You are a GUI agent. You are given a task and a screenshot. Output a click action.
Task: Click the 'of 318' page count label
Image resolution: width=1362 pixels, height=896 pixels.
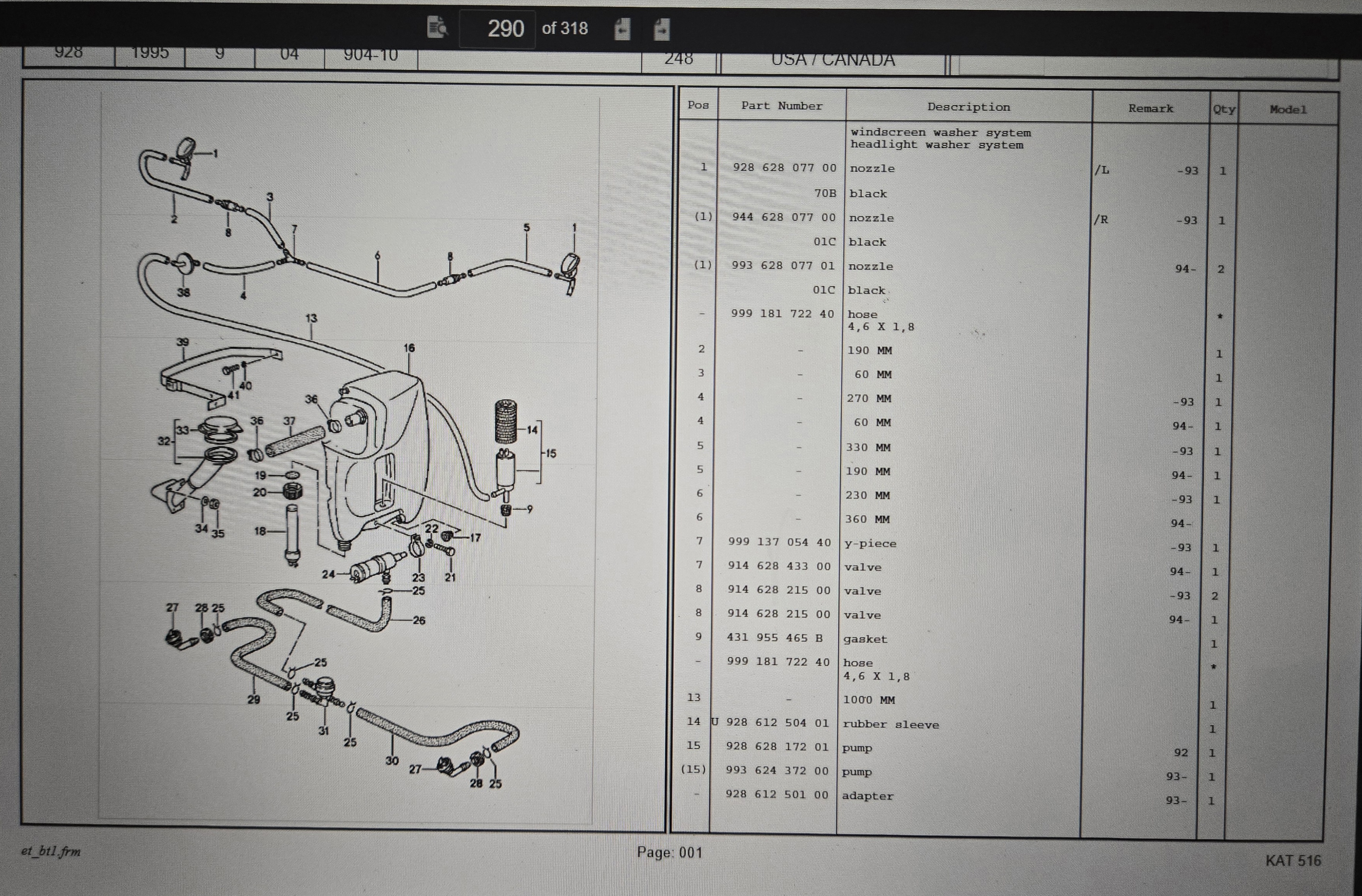point(565,29)
